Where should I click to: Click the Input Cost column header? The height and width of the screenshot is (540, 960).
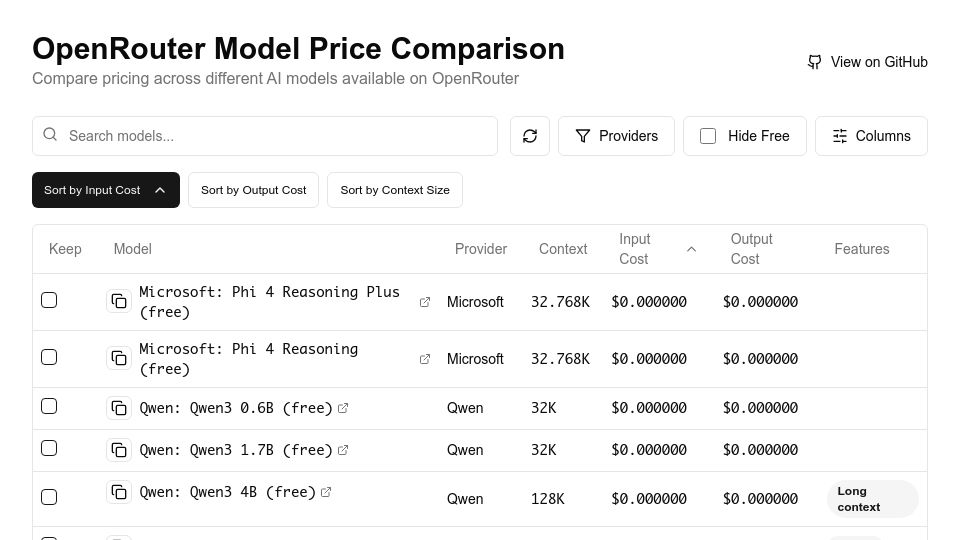point(634,249)
